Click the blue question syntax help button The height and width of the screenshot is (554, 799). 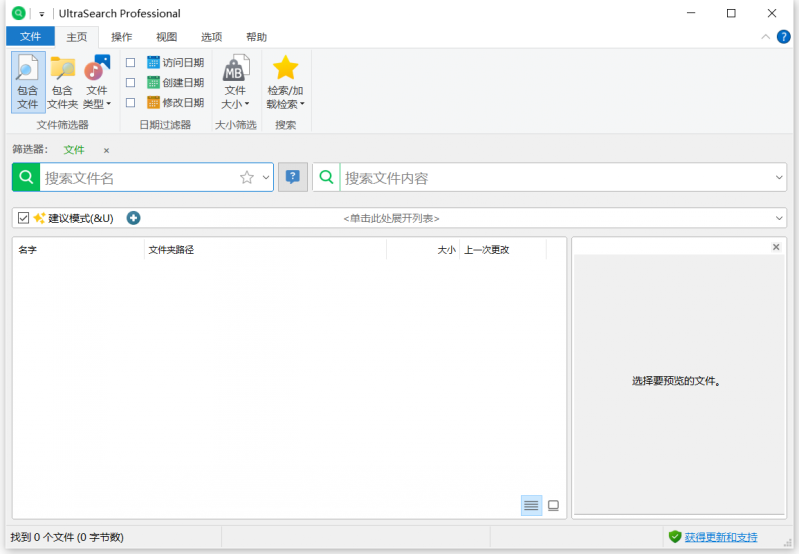pos(292,177)
